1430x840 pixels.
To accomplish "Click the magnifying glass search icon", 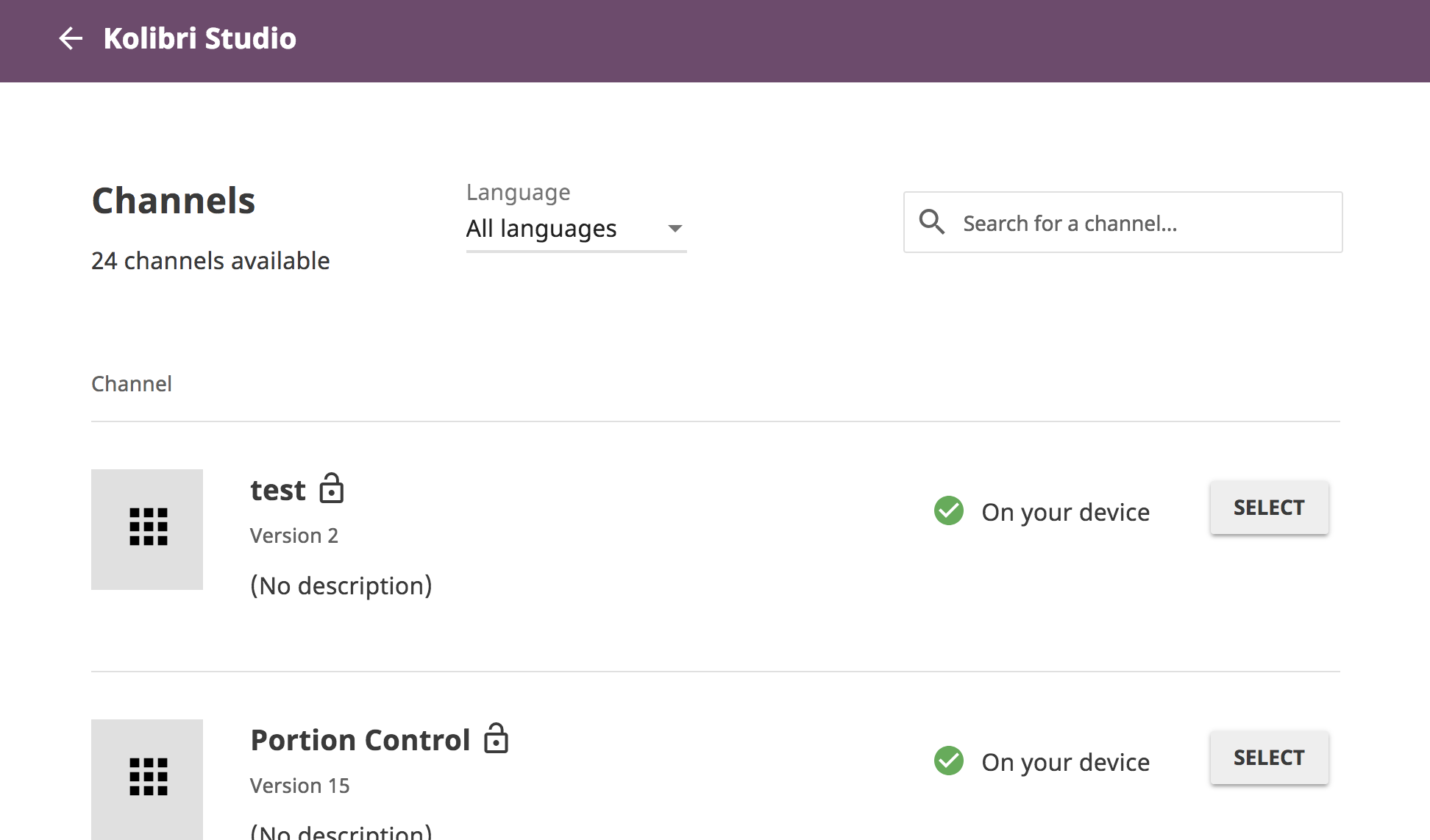I will (932, 221).
